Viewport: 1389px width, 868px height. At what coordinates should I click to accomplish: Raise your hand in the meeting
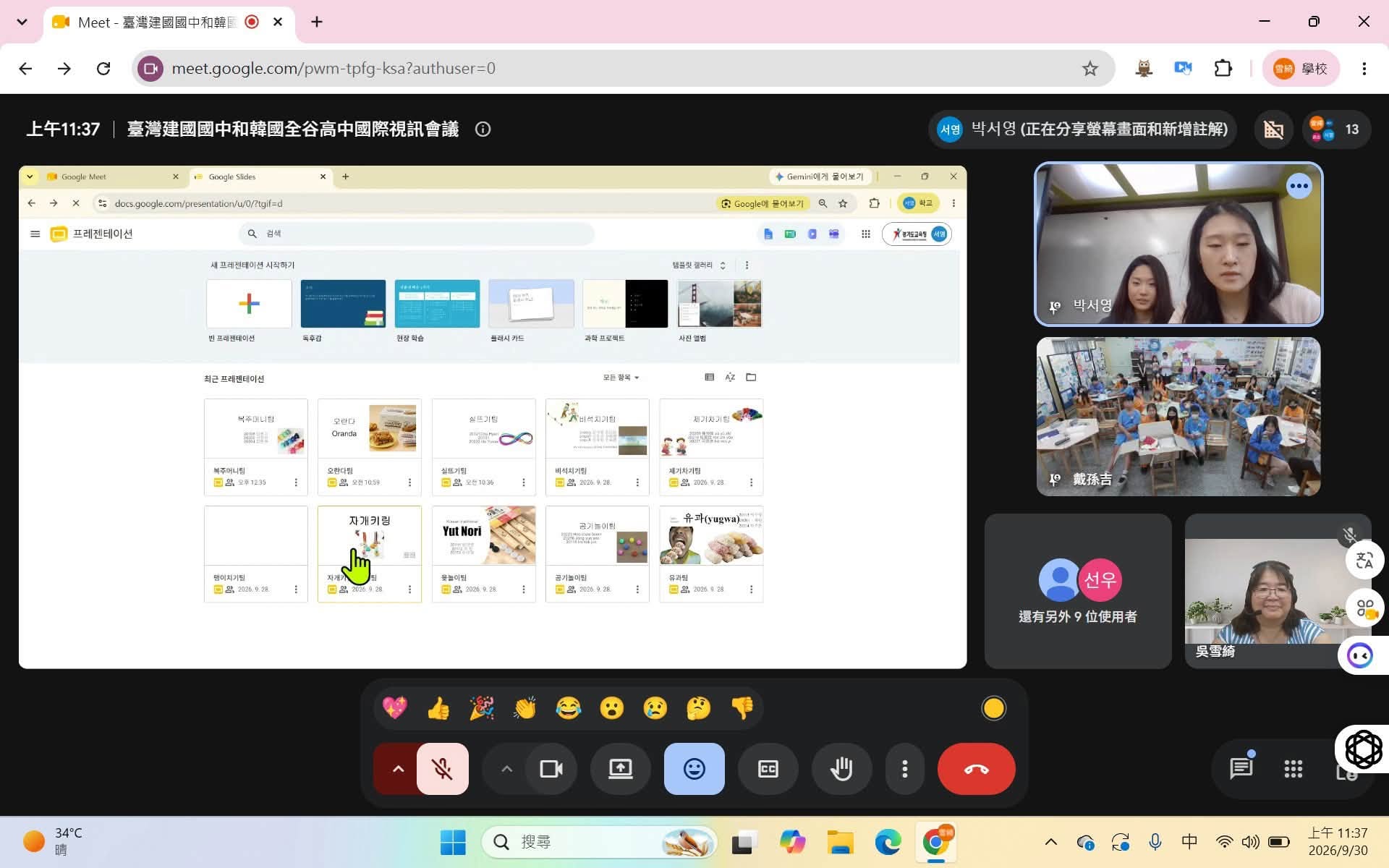(841, 769)
